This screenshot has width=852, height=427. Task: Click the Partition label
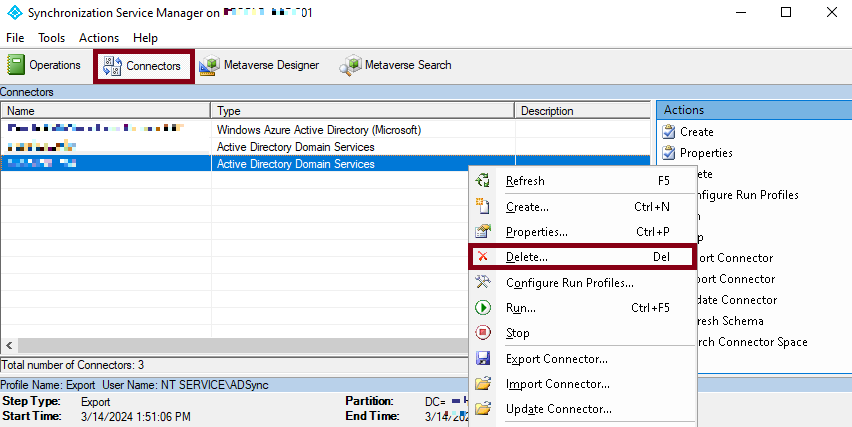point(369,401)
